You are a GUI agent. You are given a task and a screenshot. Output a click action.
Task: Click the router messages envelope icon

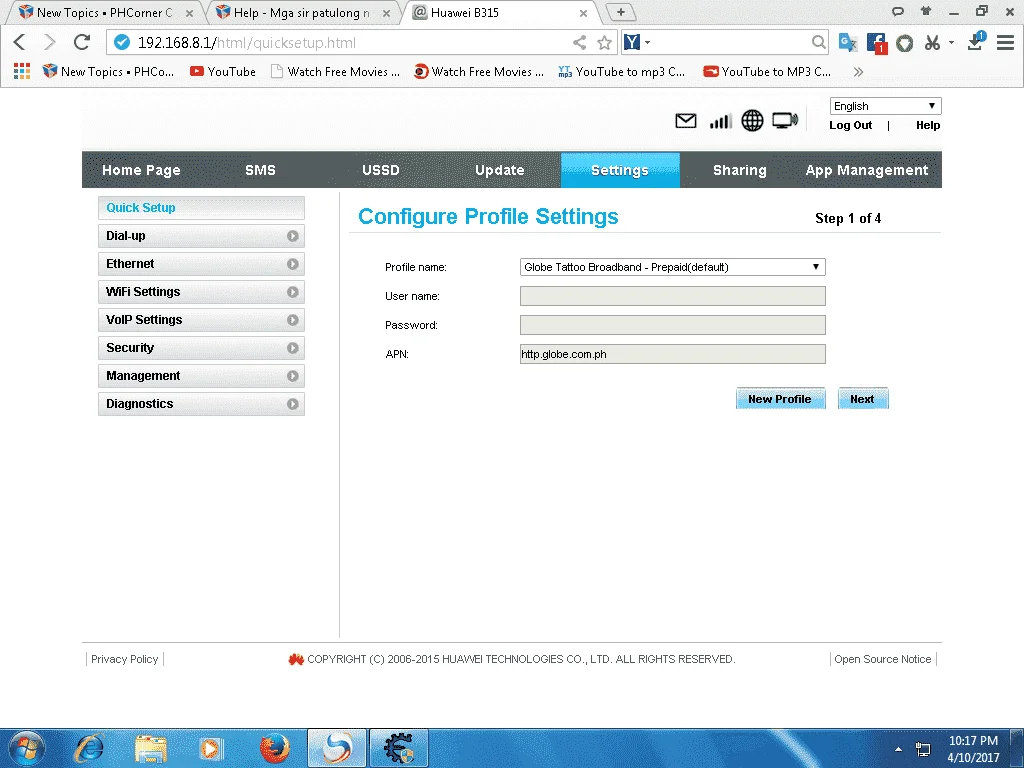(686, 121)
